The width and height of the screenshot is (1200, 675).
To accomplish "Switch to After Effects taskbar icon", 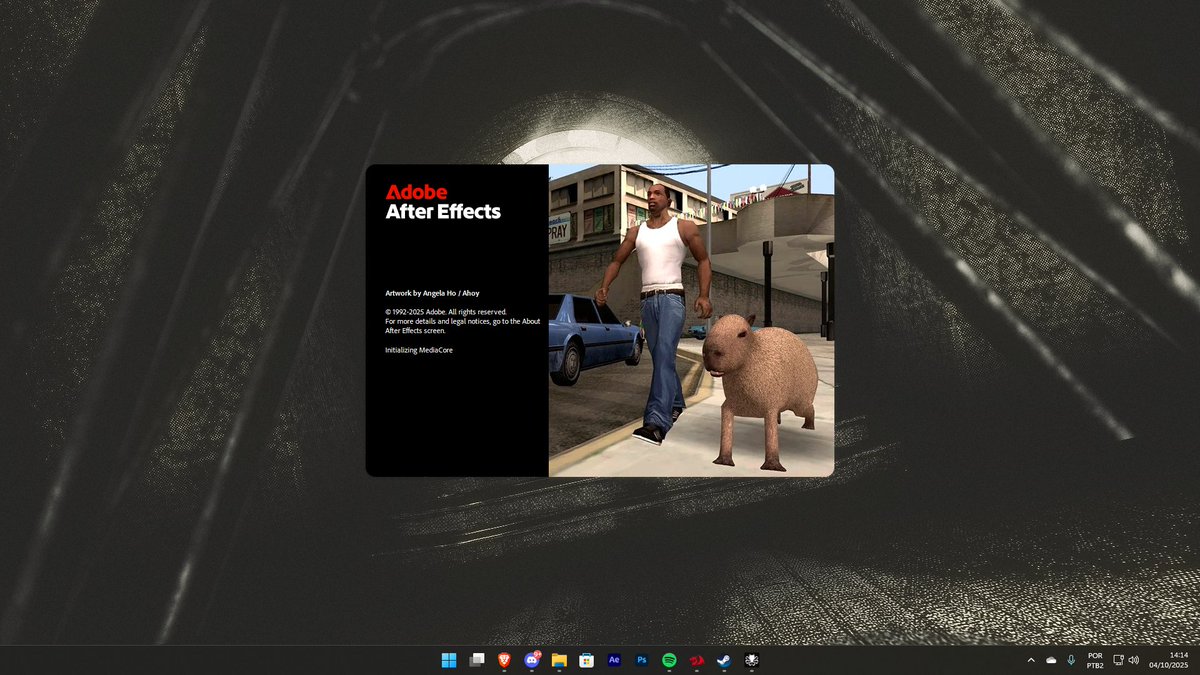I will click(x=614, y=660).
